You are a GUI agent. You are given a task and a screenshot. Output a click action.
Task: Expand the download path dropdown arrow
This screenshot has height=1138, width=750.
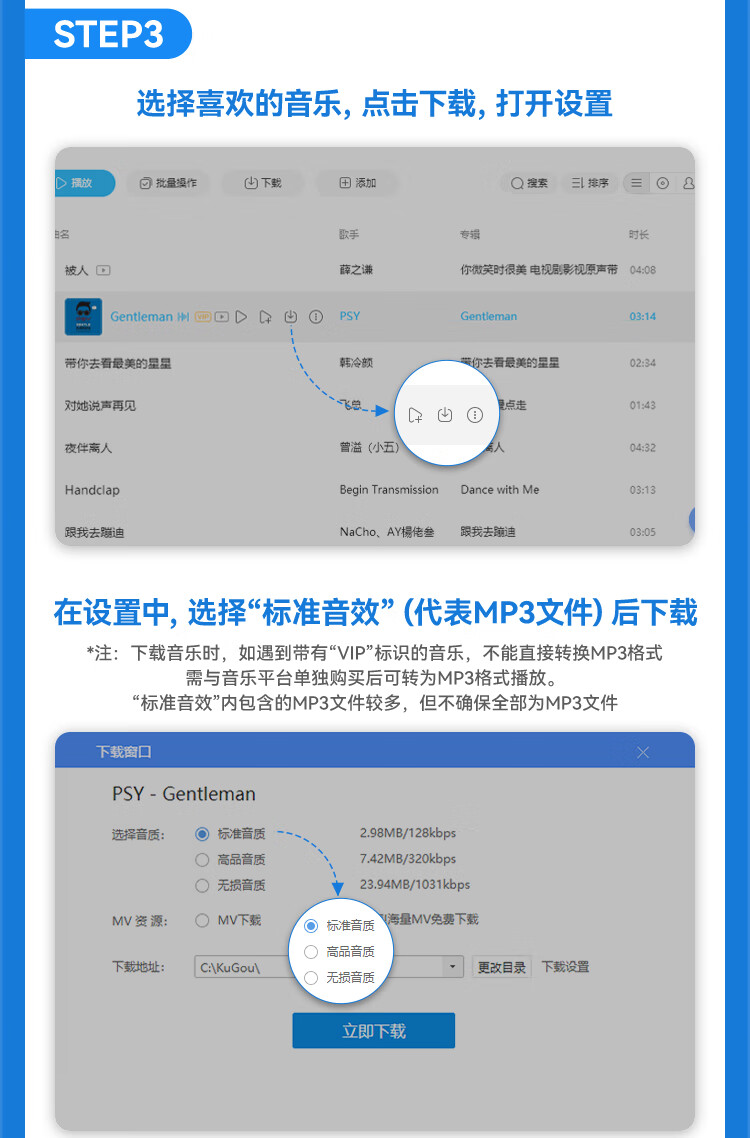[452, 967]
